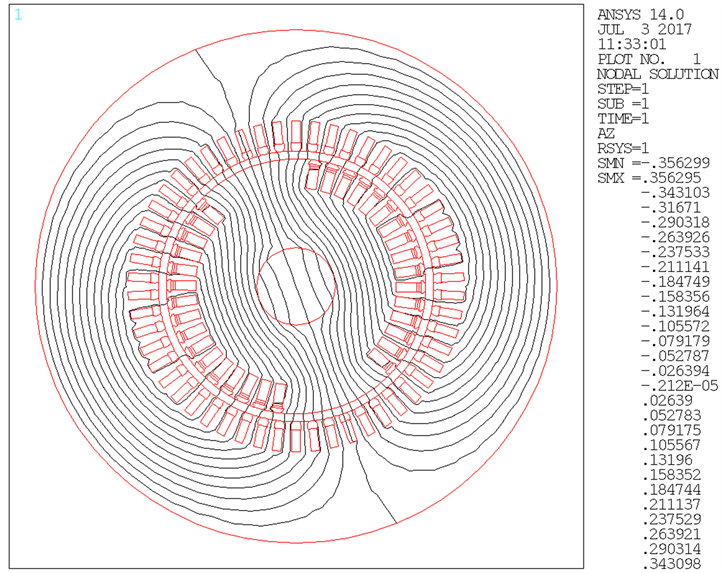Click the 'SMN =-.356299' minimum value
Viewport: 722px width, 573px height.
click(x=653, y=163)
